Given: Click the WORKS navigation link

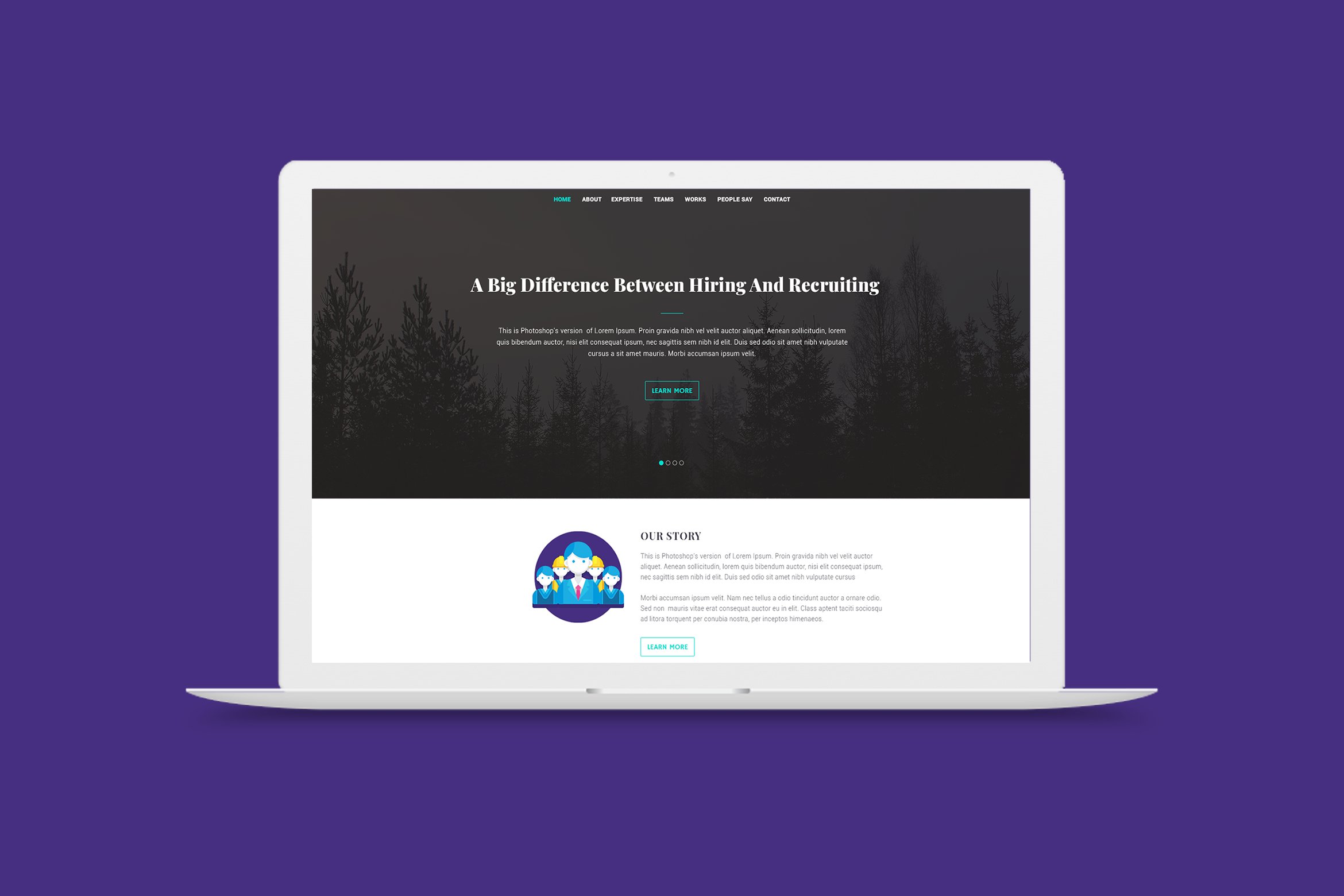Looking at the screenshot, I should click(696, 199).
